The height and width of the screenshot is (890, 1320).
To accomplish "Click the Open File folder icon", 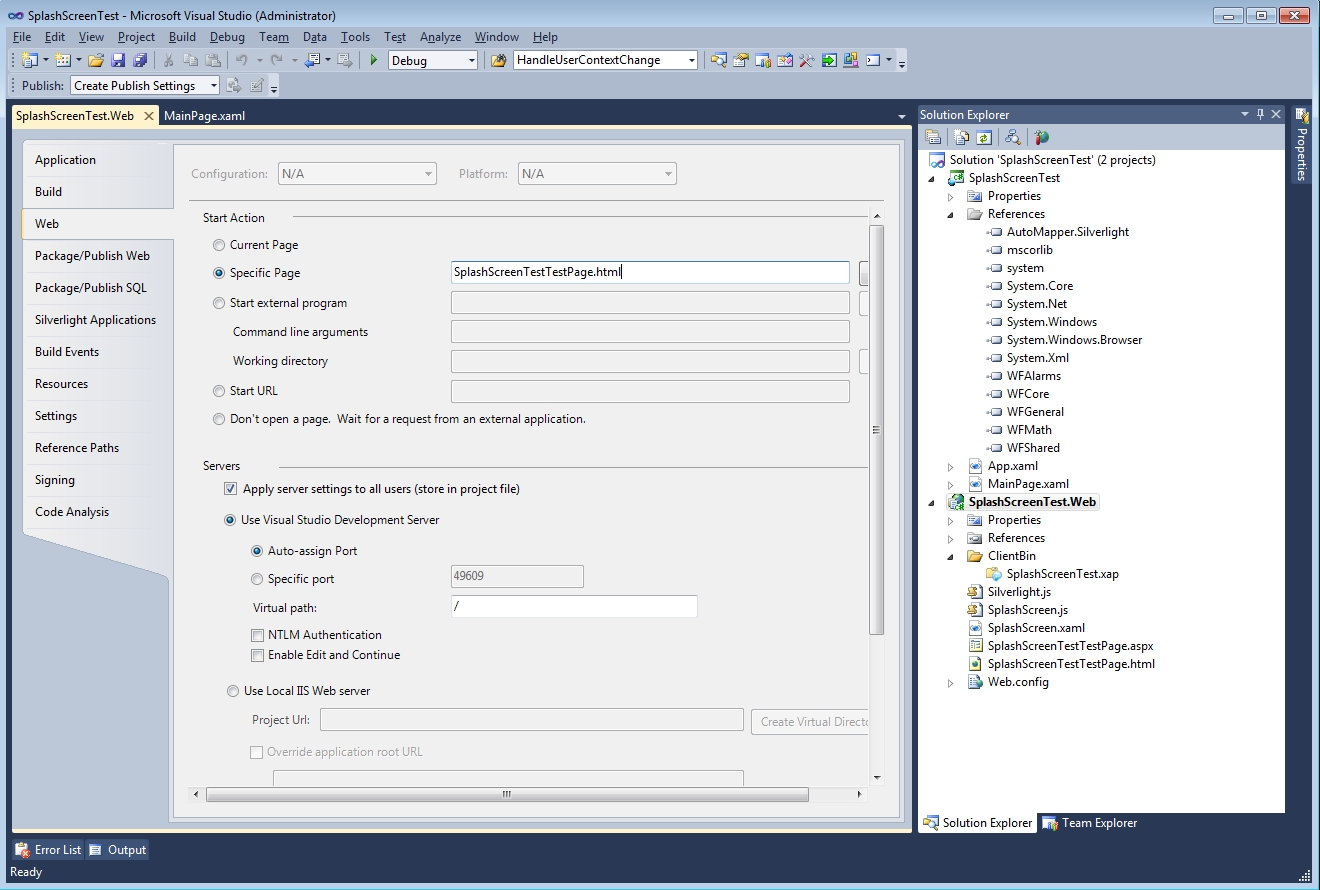I will (96, 61).
